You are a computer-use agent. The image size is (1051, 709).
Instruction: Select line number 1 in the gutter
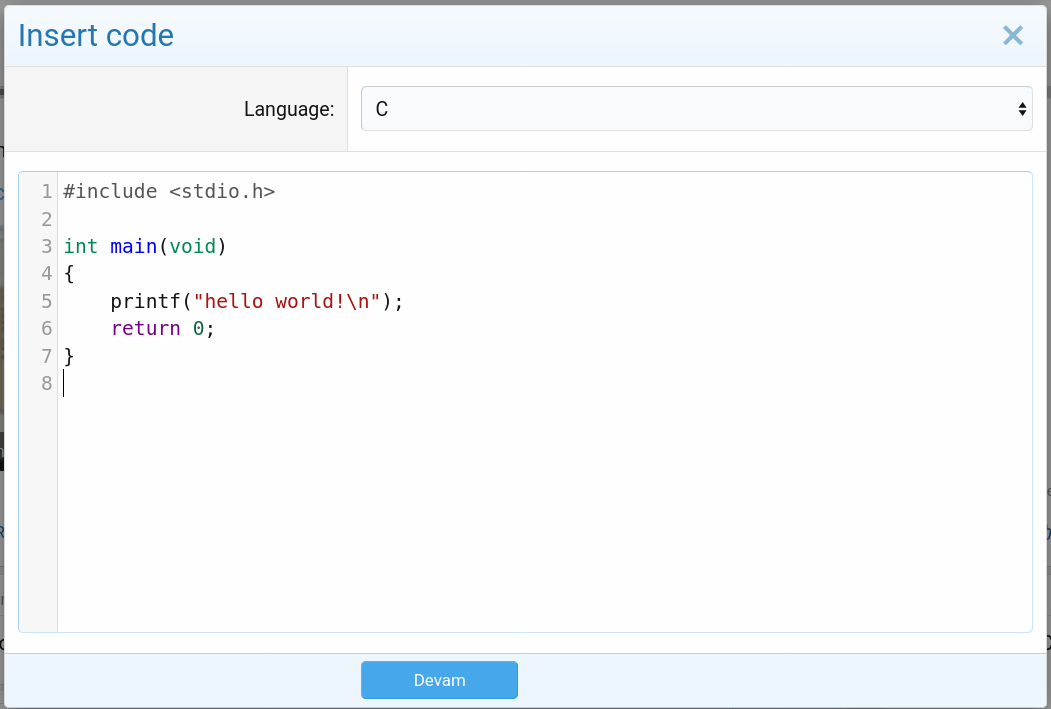(x=46, y=191)
